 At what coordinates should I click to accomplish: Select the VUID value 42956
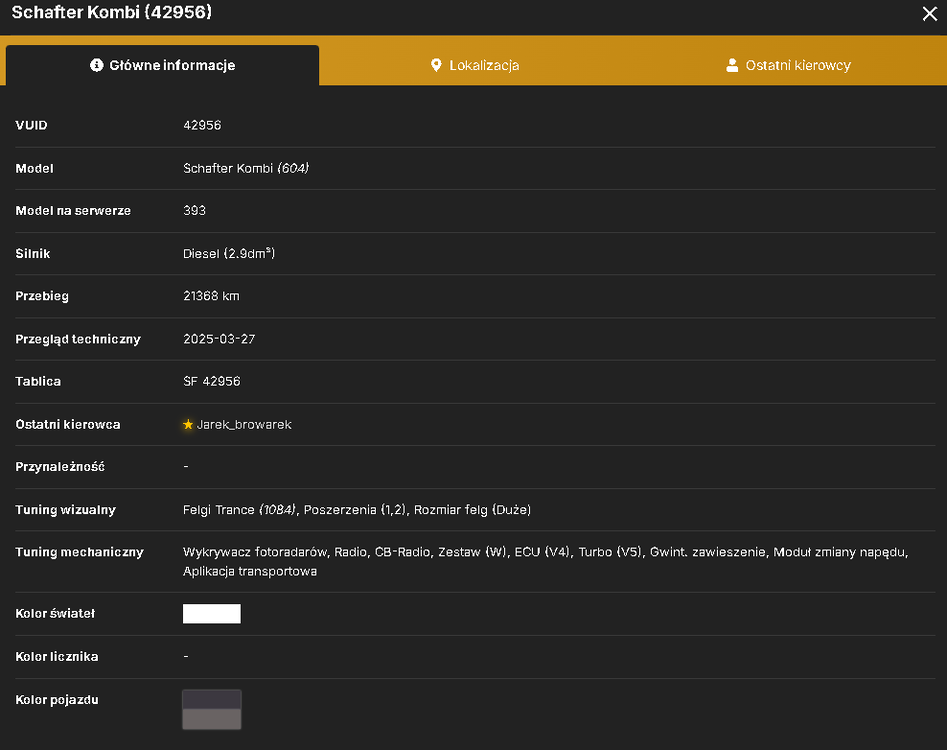coord(202,125)
